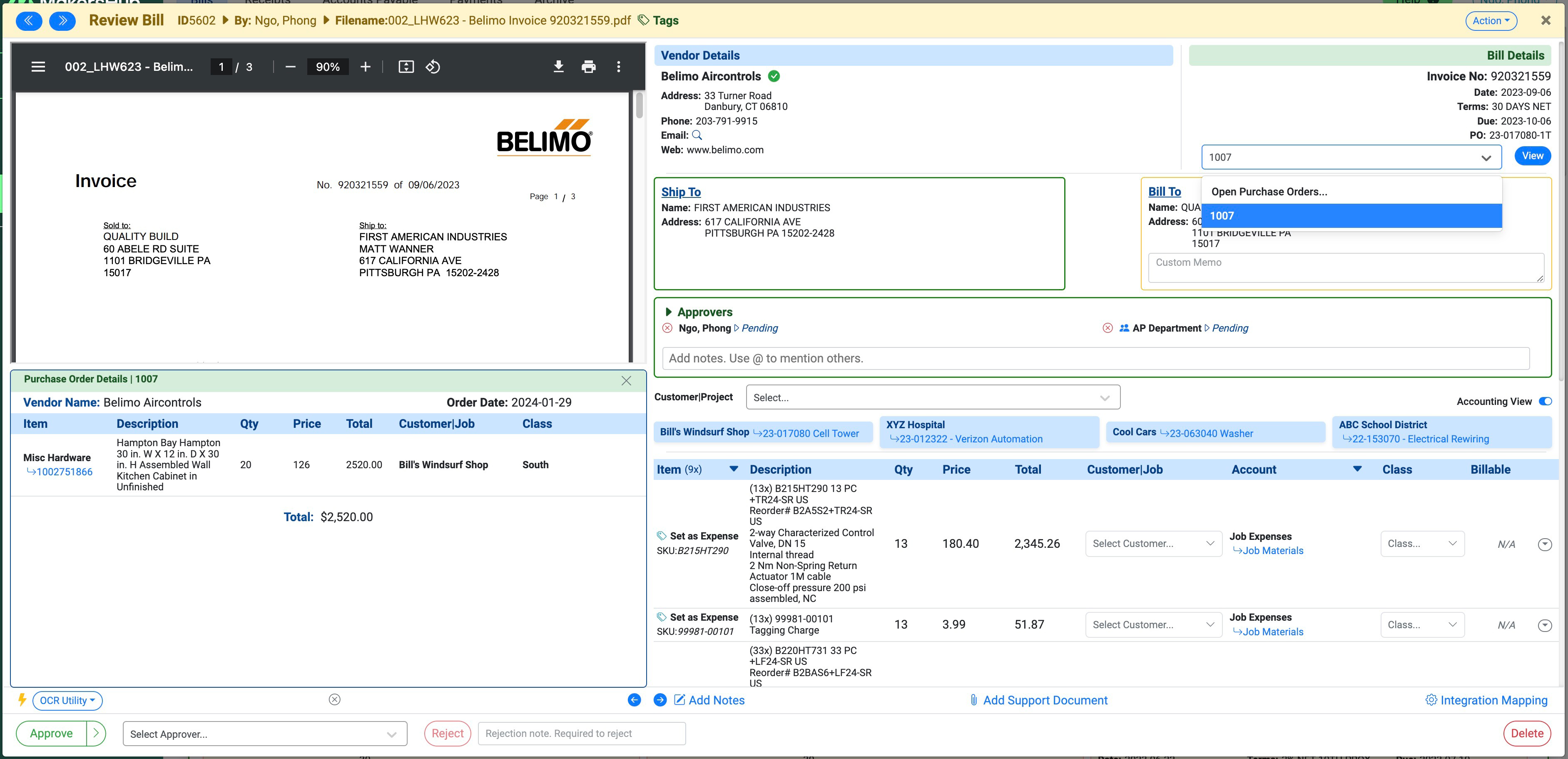Close the Review Bill dialog
This screenshot has height=759, width=1568.
[x=1546, y=20]
